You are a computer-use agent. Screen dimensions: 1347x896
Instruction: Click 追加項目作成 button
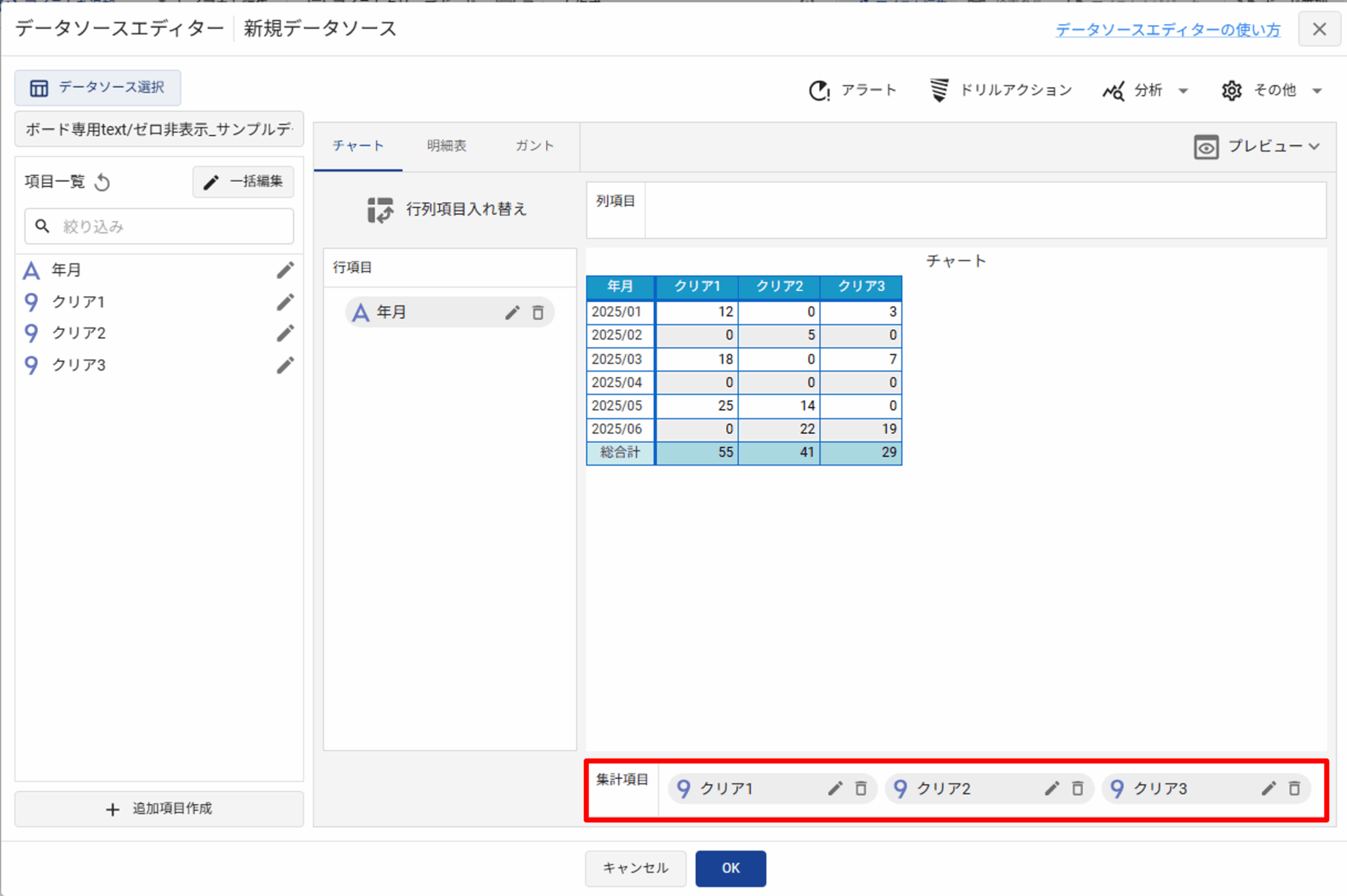[159, 808]
